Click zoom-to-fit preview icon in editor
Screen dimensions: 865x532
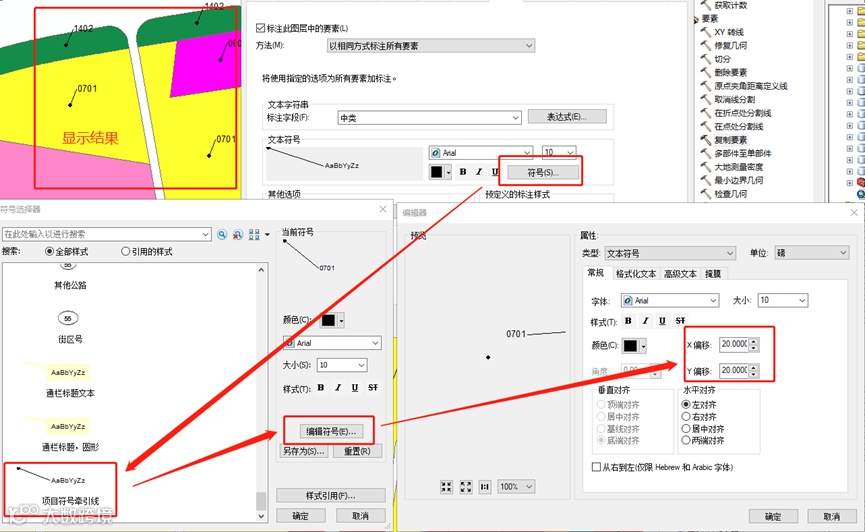coord(446,487)
